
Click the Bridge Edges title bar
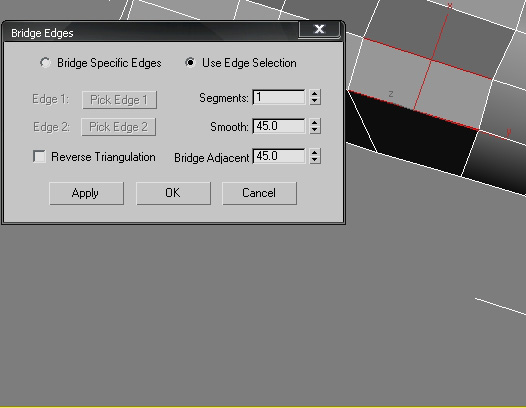[x=151, y=33]
